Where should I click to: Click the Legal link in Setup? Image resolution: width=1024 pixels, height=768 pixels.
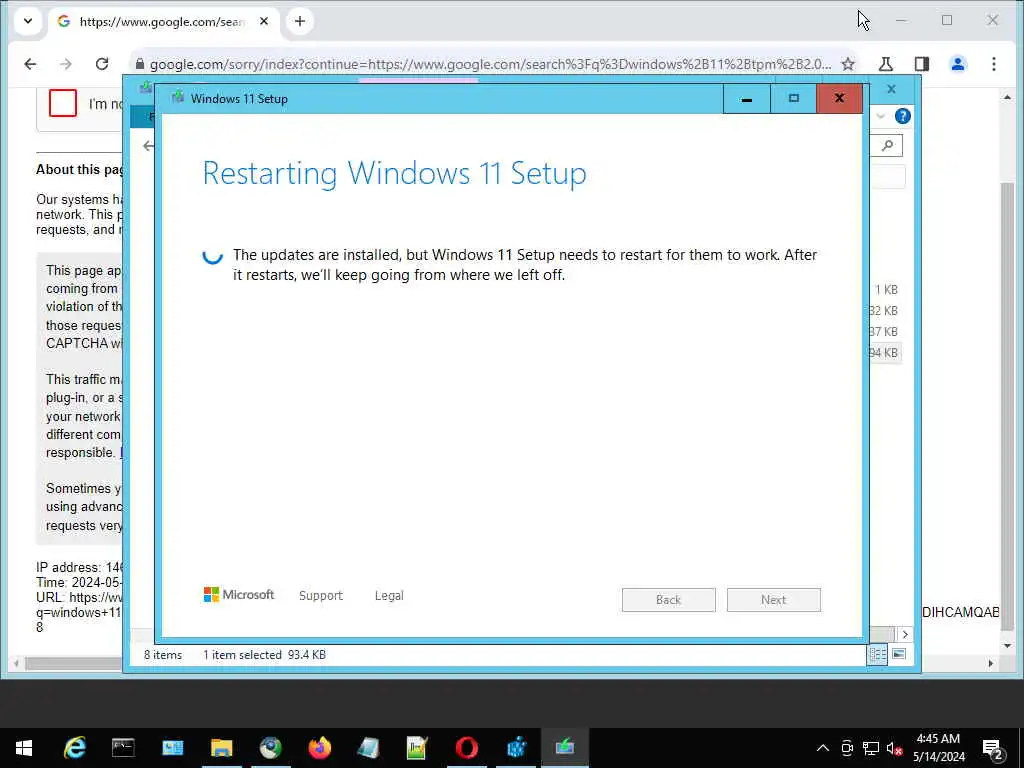point(389,596)
